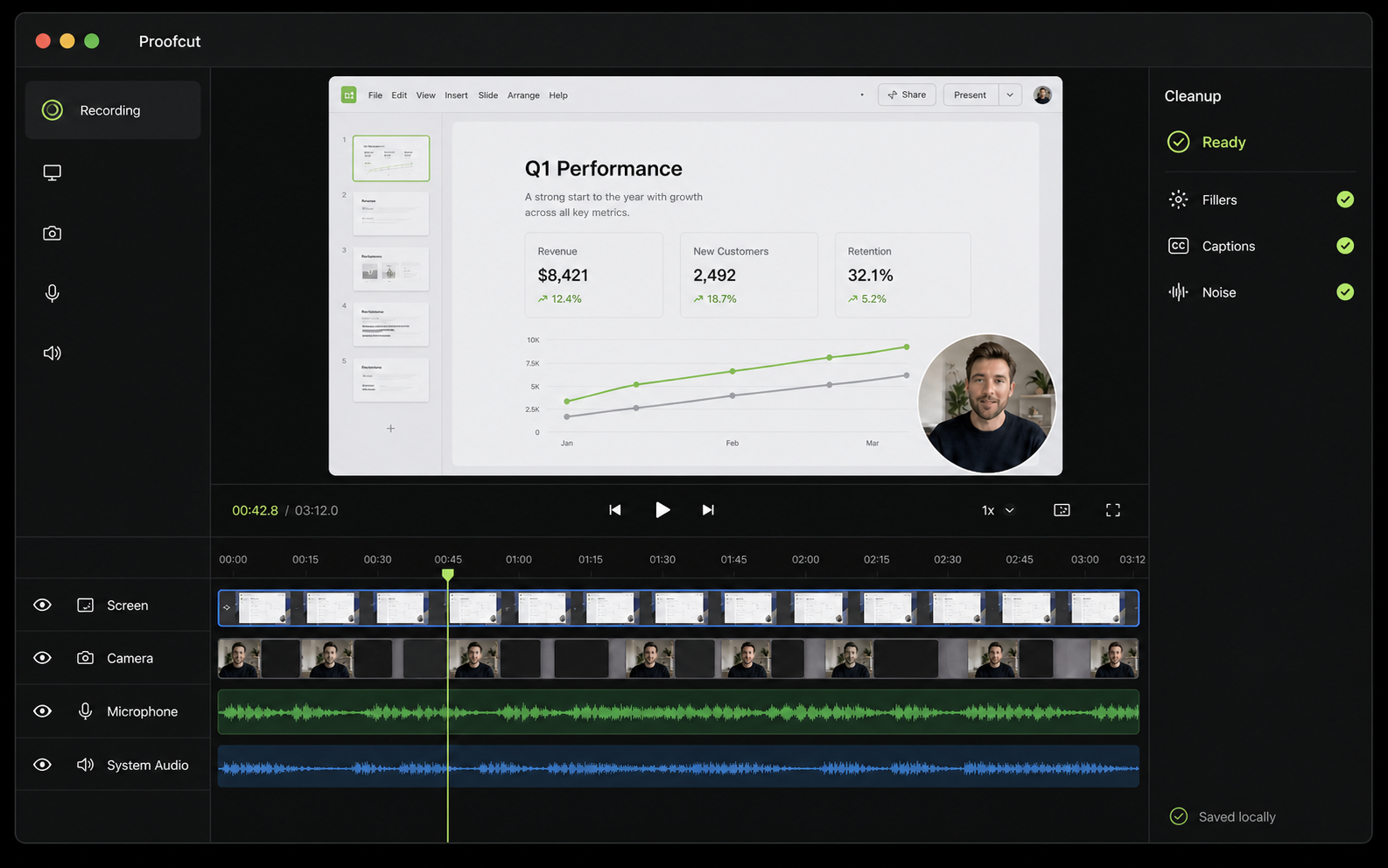The height and width of the screenshot is (868, 1388).
Task: Mute the Microphone track visibility
Action: [x=42, y=711]
